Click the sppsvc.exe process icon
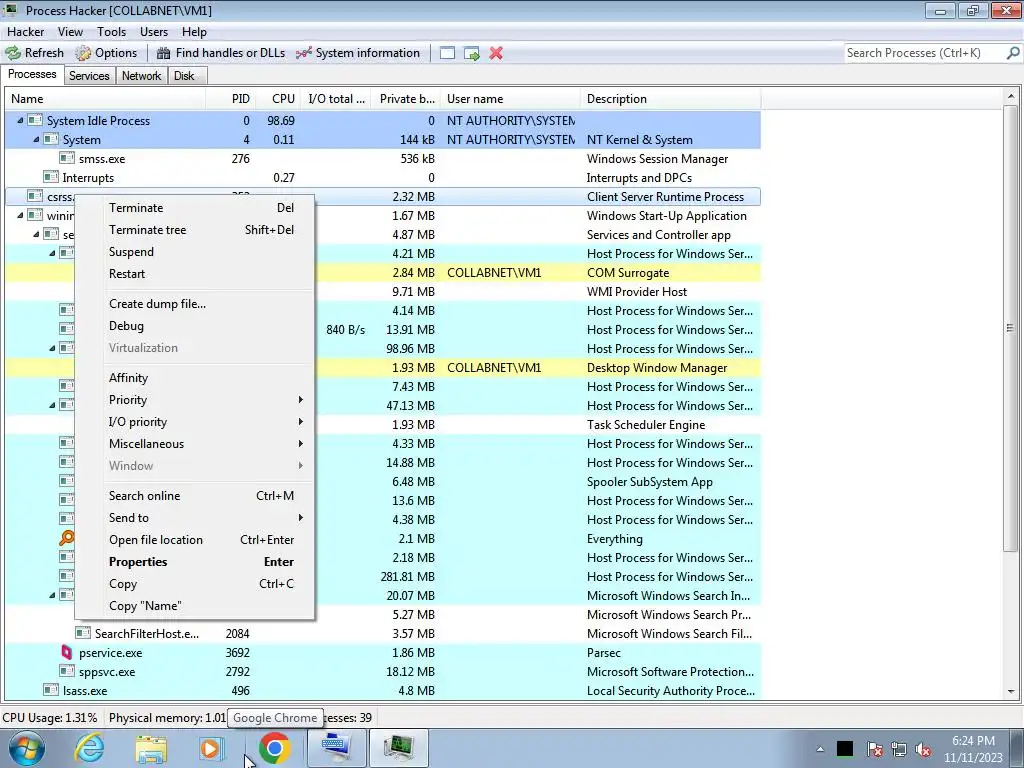 [67, 671]
